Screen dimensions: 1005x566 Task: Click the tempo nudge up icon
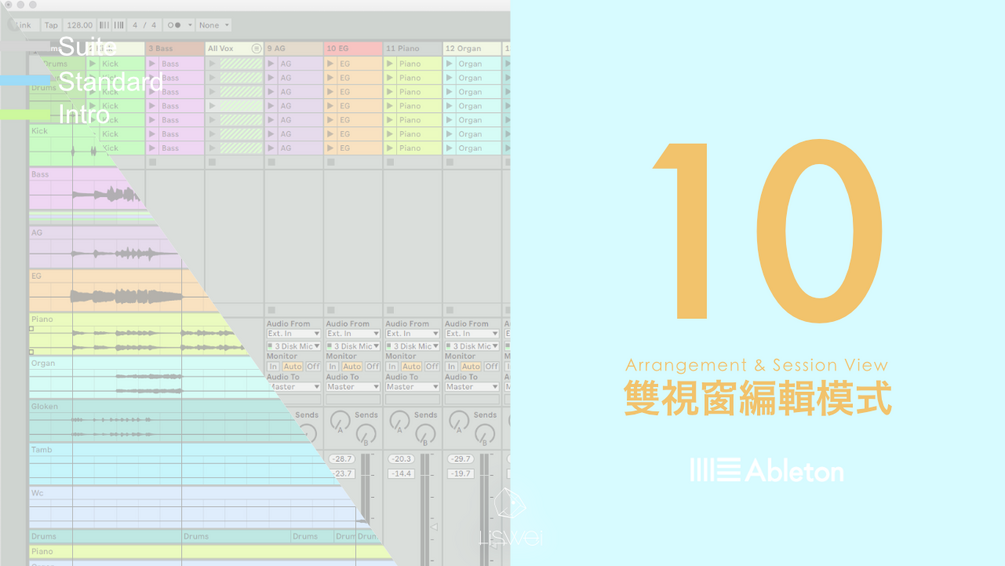click(x=119, y=25)
